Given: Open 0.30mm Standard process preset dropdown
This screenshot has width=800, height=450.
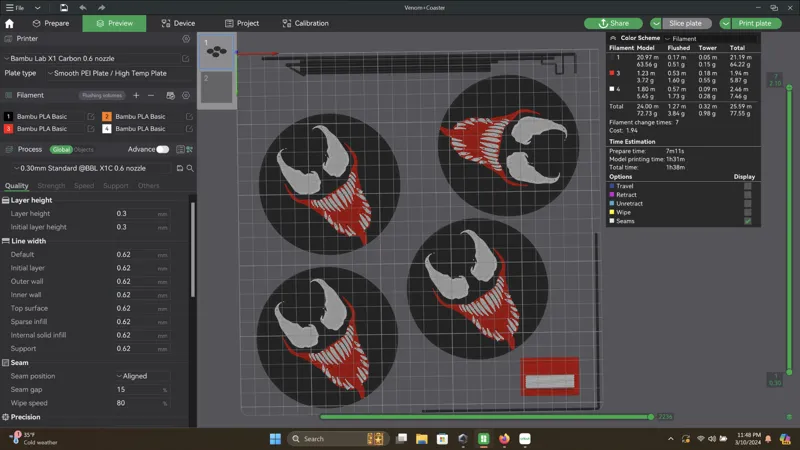Looking at the screenshot, I should pos(93,168).
